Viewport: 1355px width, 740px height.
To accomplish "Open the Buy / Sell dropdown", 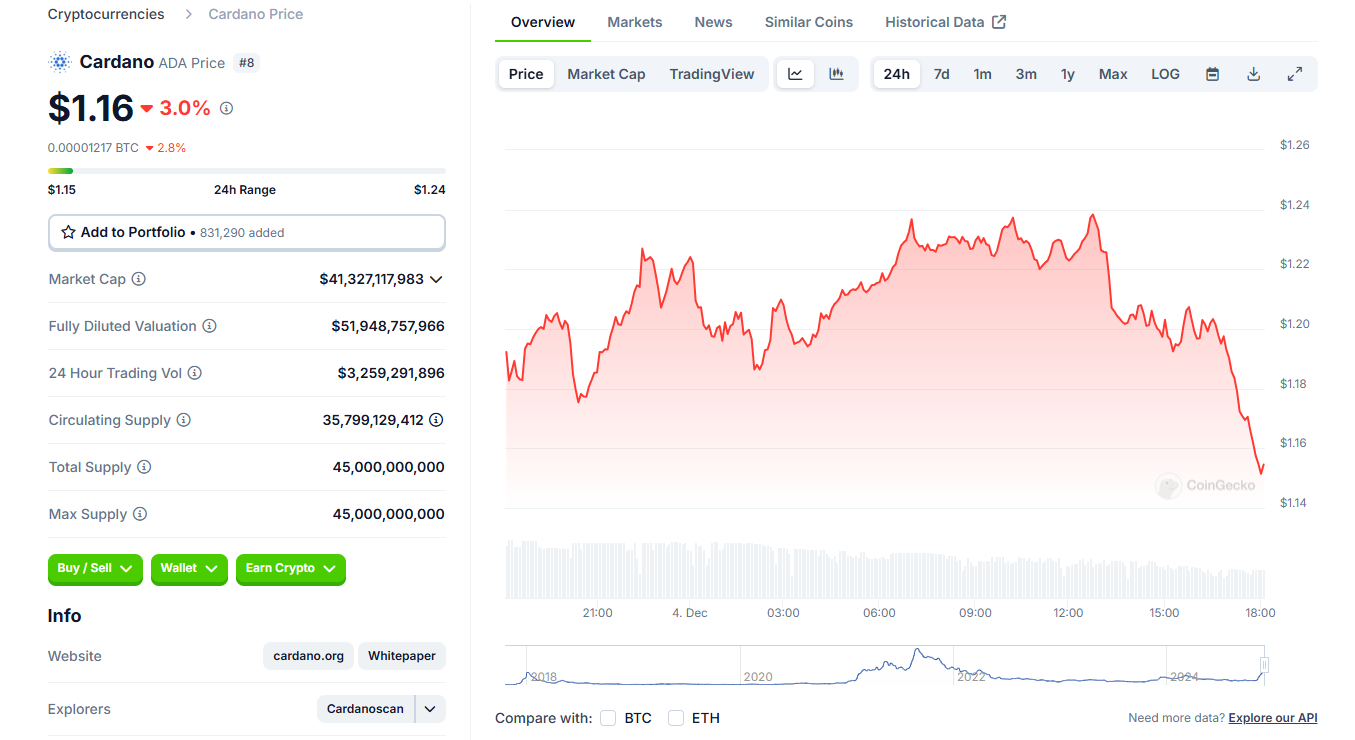I will pos(95,568).
